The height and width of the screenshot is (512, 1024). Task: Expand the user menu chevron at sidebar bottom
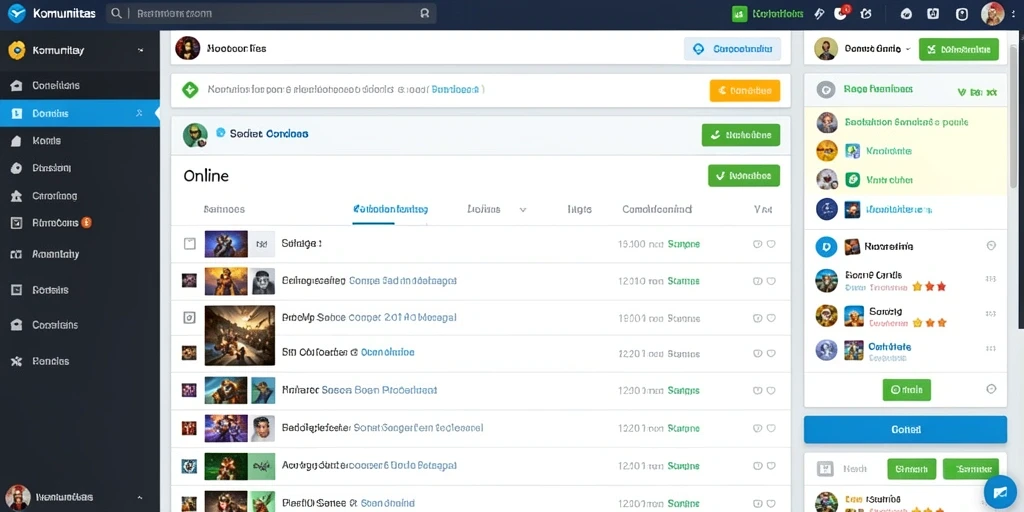pyautogui.click(x=139, y=497)
